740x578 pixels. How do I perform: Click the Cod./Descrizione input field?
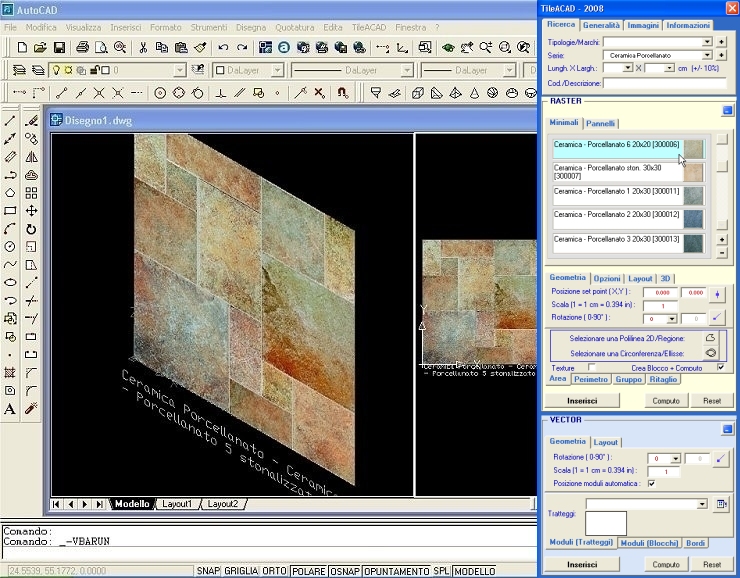664,83
